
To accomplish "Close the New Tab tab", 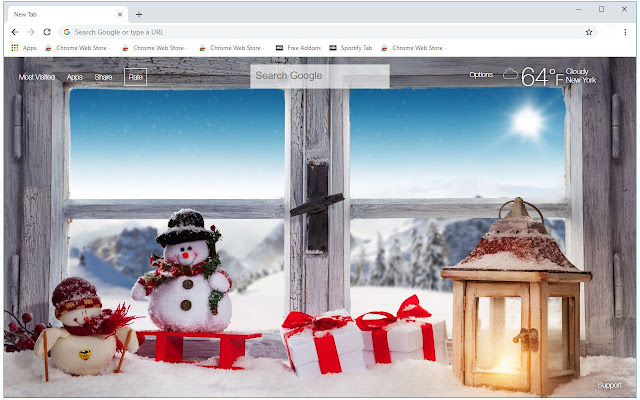I will pyautogui.click(x=120, y=14).
